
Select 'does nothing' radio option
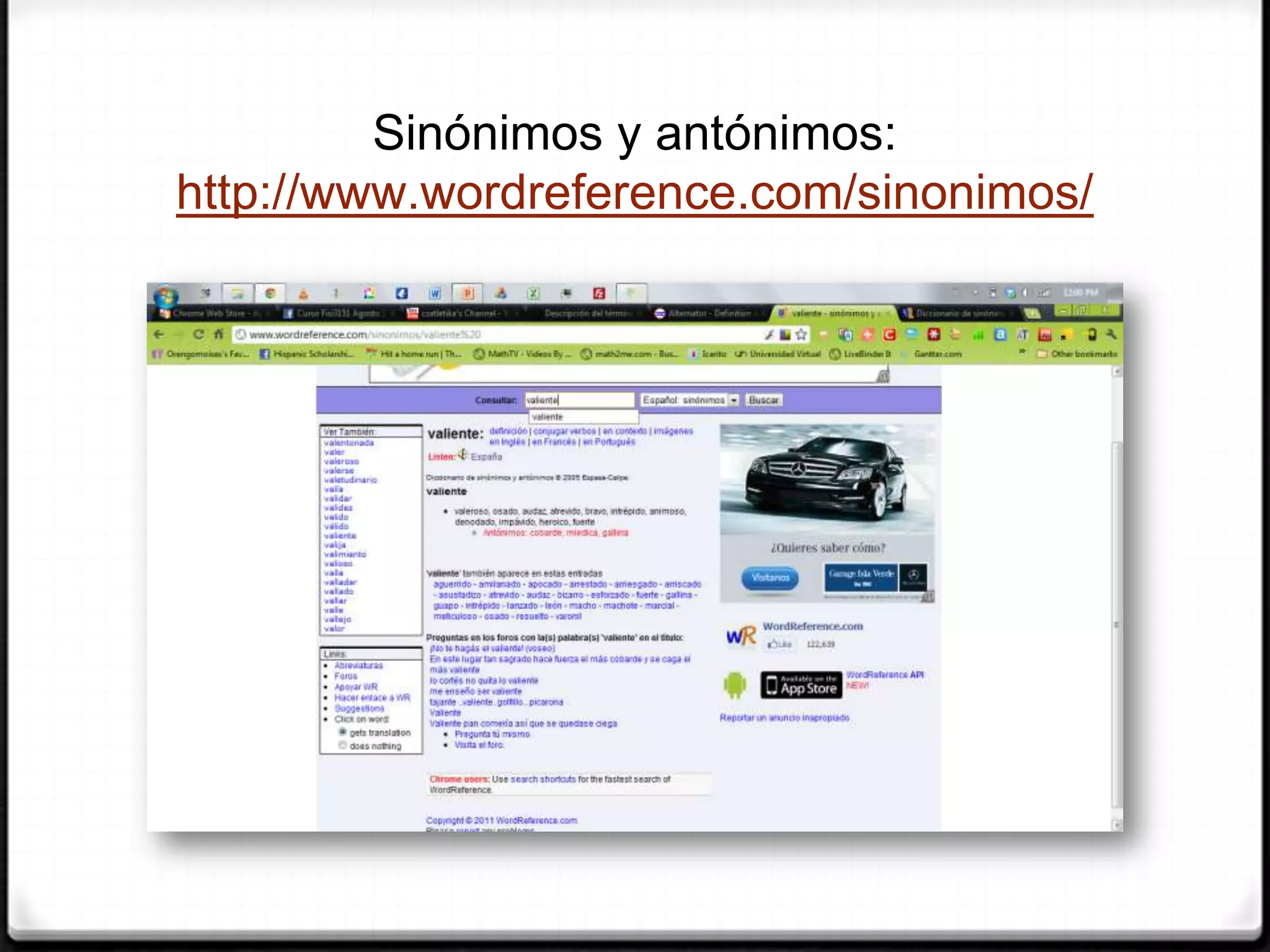pyautogui.click(x=342, y=746)
